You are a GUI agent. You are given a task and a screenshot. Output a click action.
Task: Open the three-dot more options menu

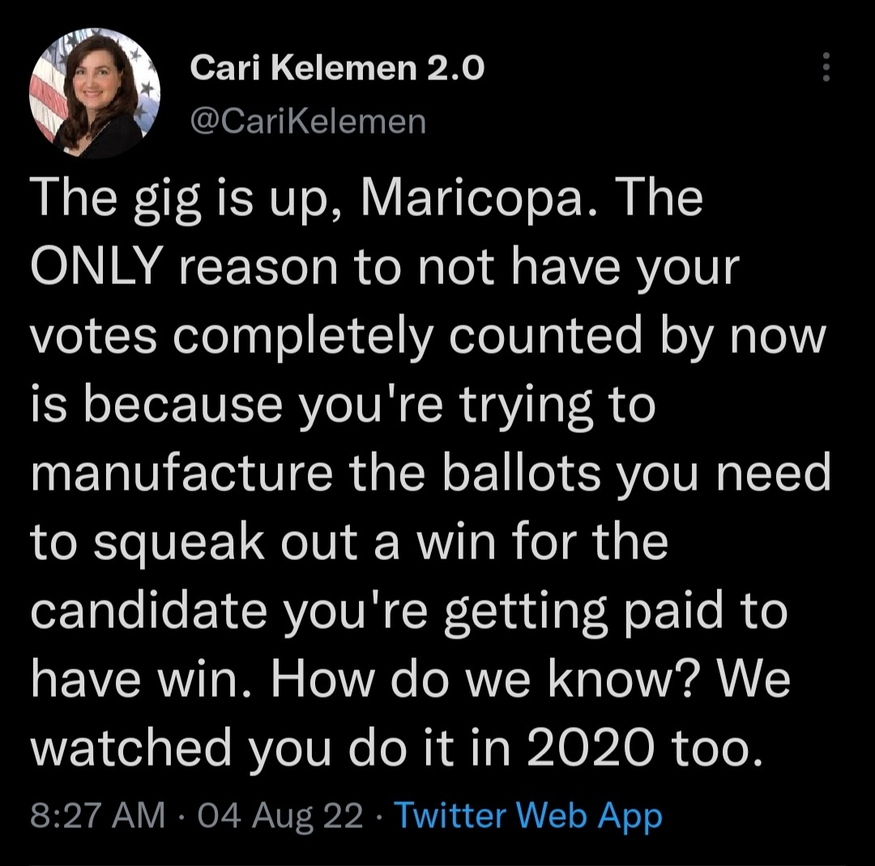[x=826, y=67]
